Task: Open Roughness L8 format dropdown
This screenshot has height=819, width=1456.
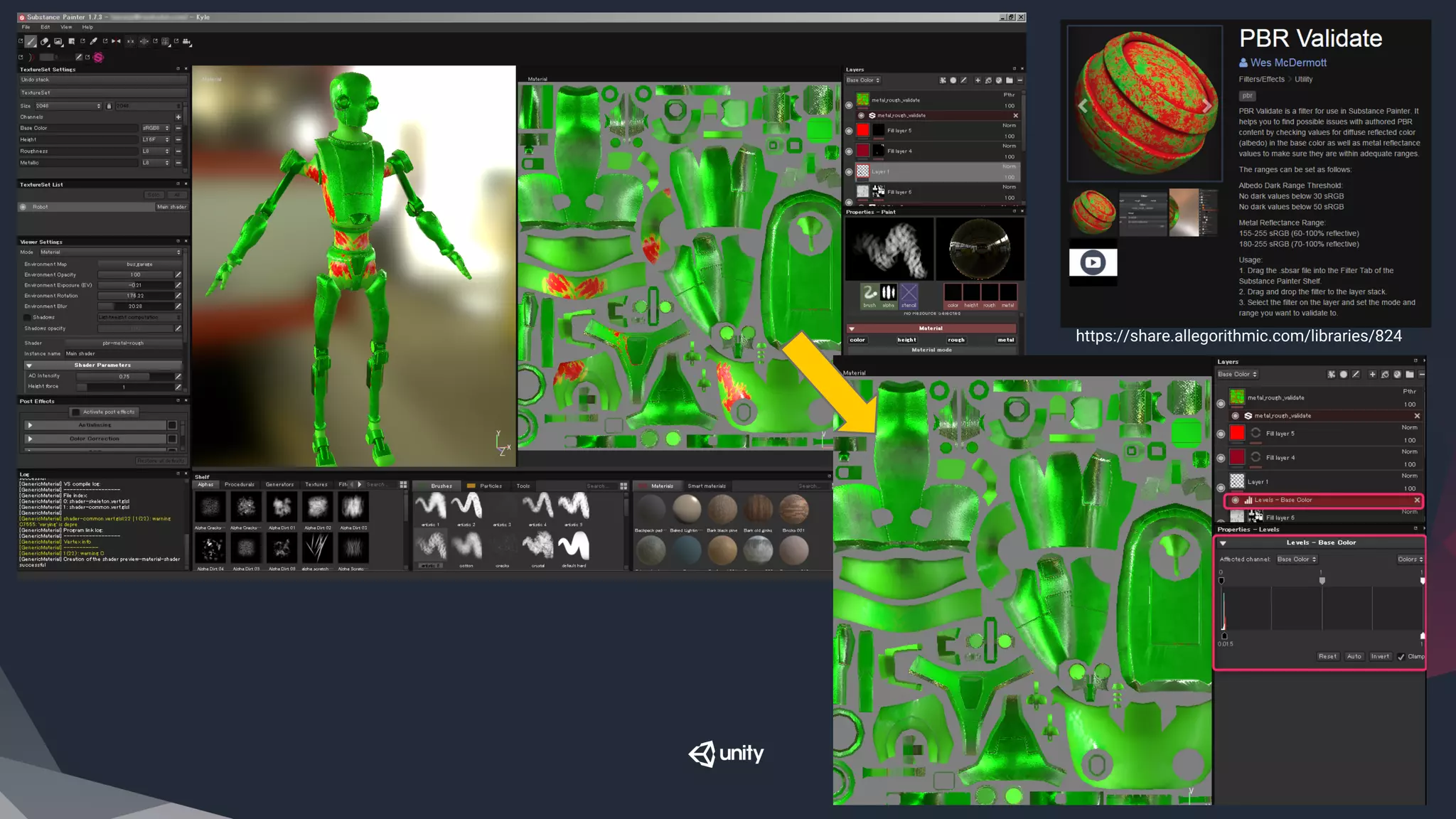Action: [x=156, y=151]
